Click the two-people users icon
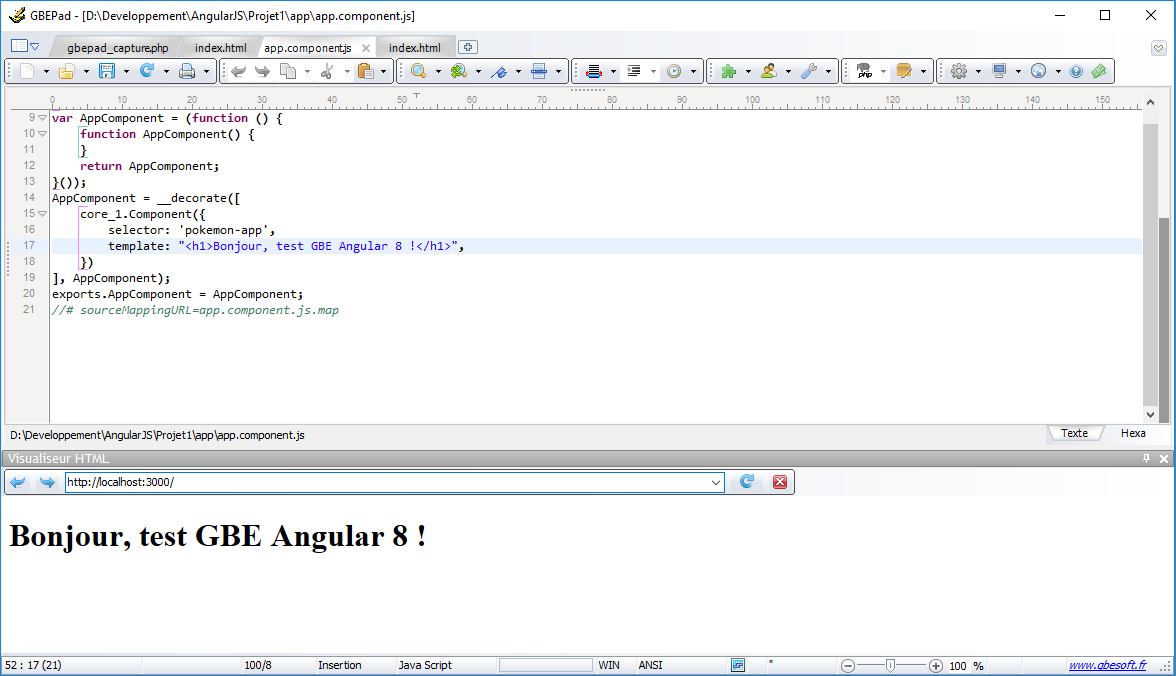This screenshot has height=676, width=1176. point(769,71)
